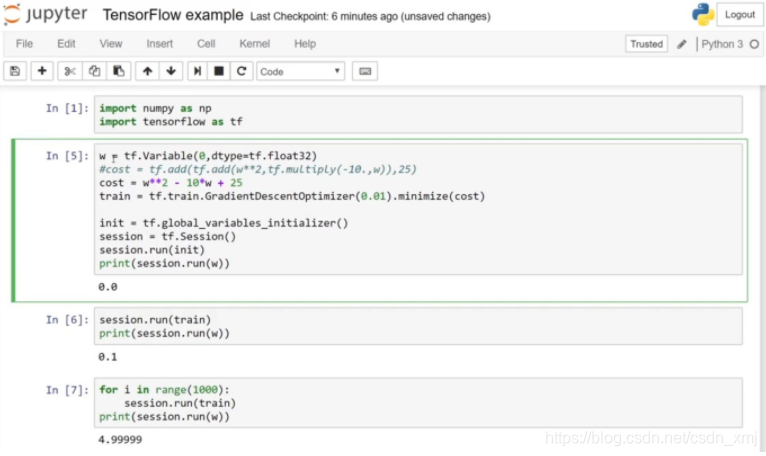This screenshot has width=766, height=456.
Task: Click the Jupyter logo
Action: point(45,14)
